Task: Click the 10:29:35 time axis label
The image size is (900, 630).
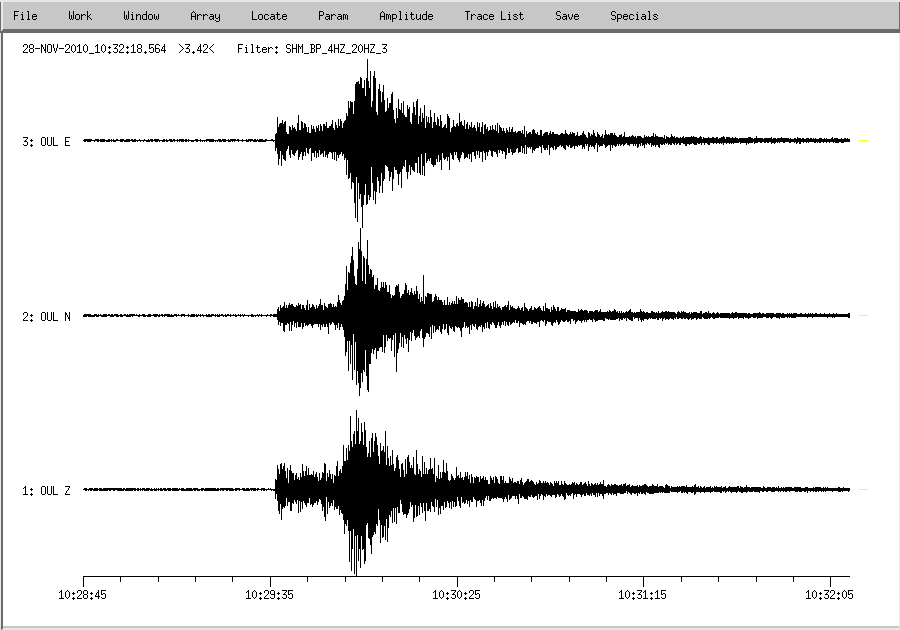Action: (270, 594)
